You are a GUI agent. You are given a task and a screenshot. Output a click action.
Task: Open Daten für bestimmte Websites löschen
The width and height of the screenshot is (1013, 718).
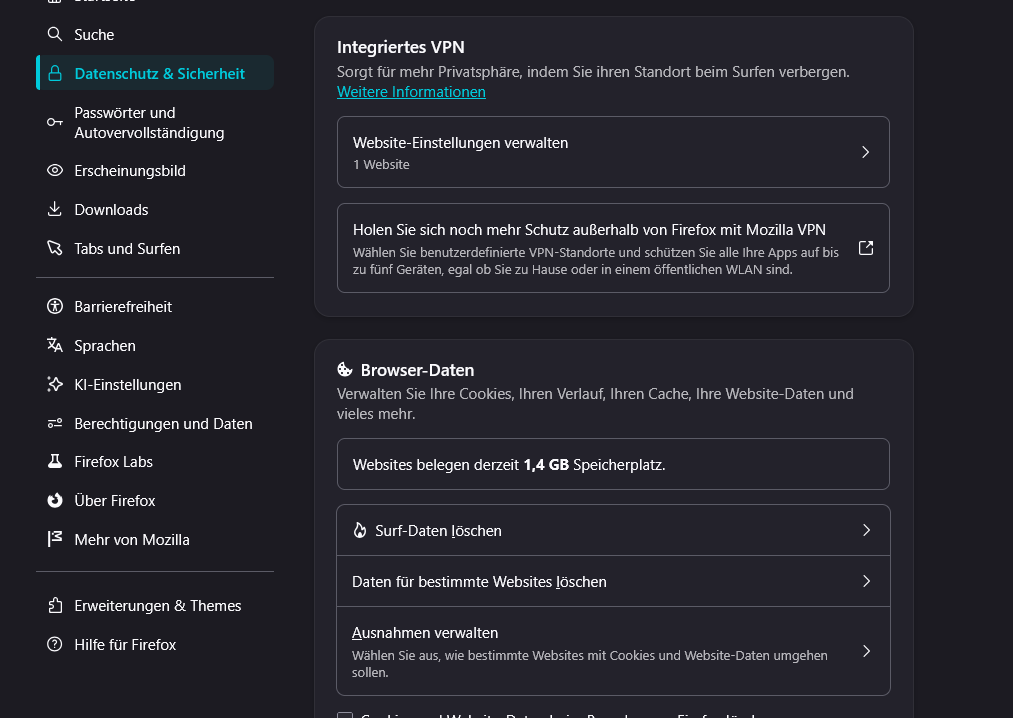(x=613, y=581)
